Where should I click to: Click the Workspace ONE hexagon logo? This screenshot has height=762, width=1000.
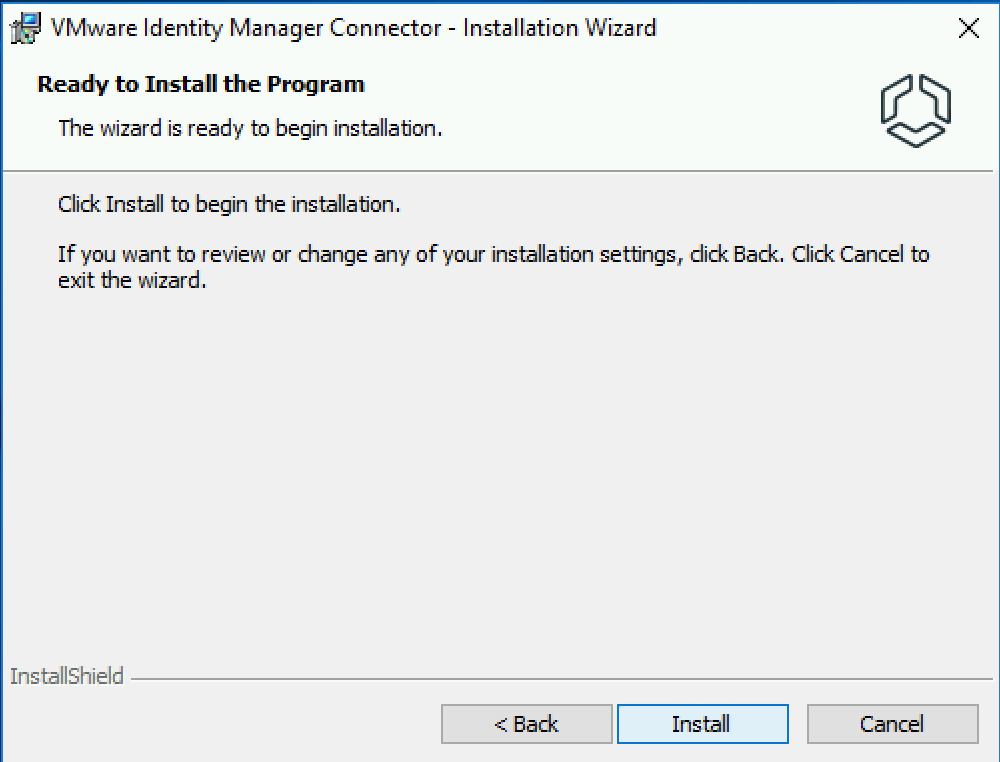pos(916,110)
